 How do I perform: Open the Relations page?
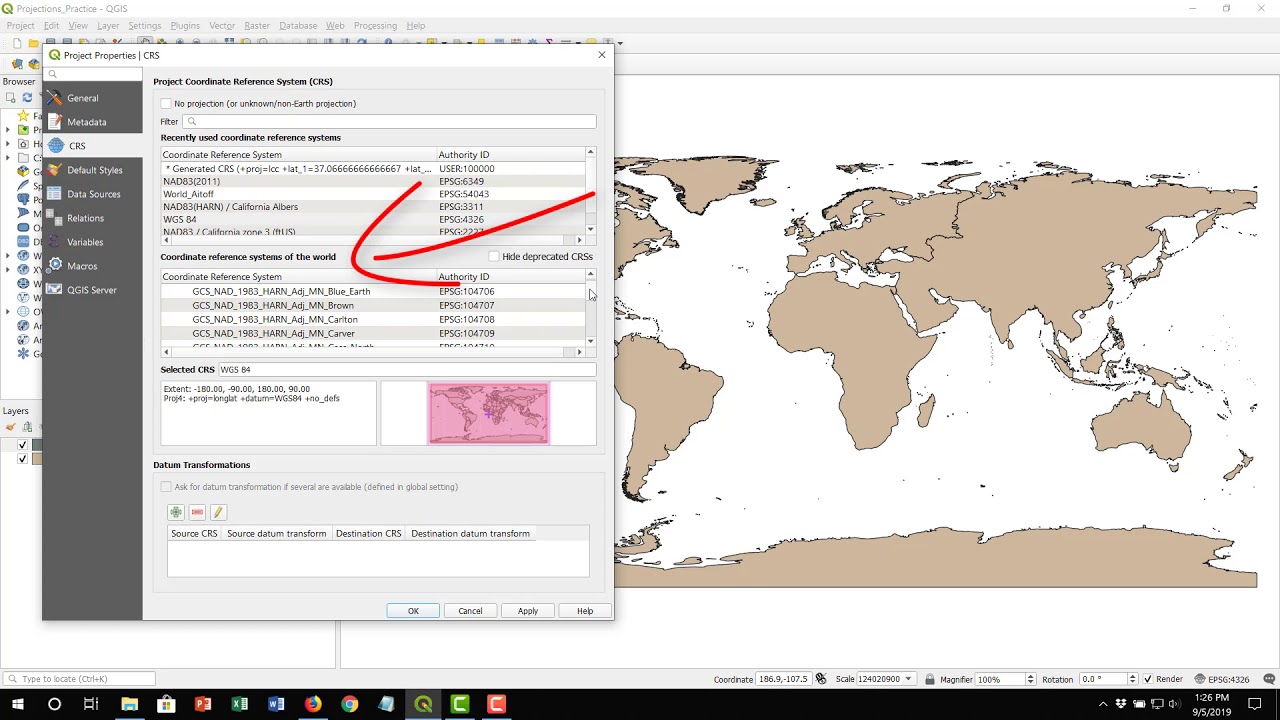tap(93, 218)
